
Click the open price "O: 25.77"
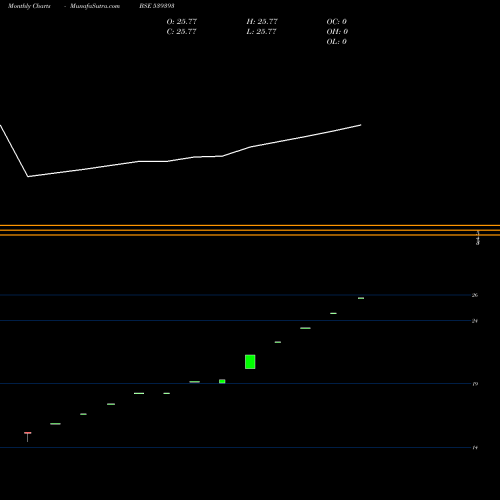point(182,21)
